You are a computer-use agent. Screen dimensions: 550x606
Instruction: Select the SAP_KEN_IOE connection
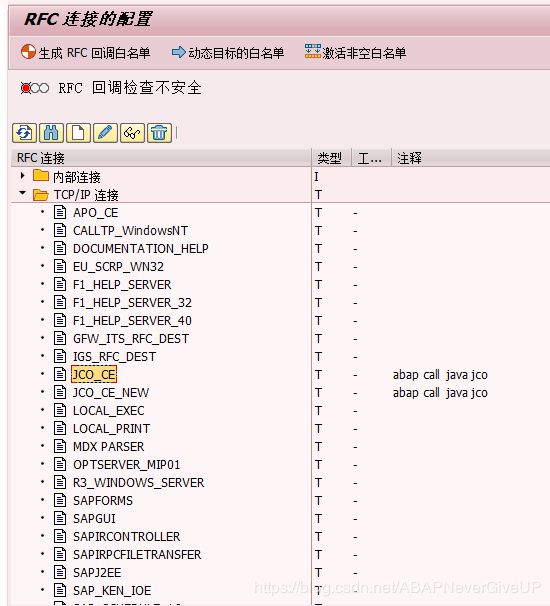(x=112, y=591)
